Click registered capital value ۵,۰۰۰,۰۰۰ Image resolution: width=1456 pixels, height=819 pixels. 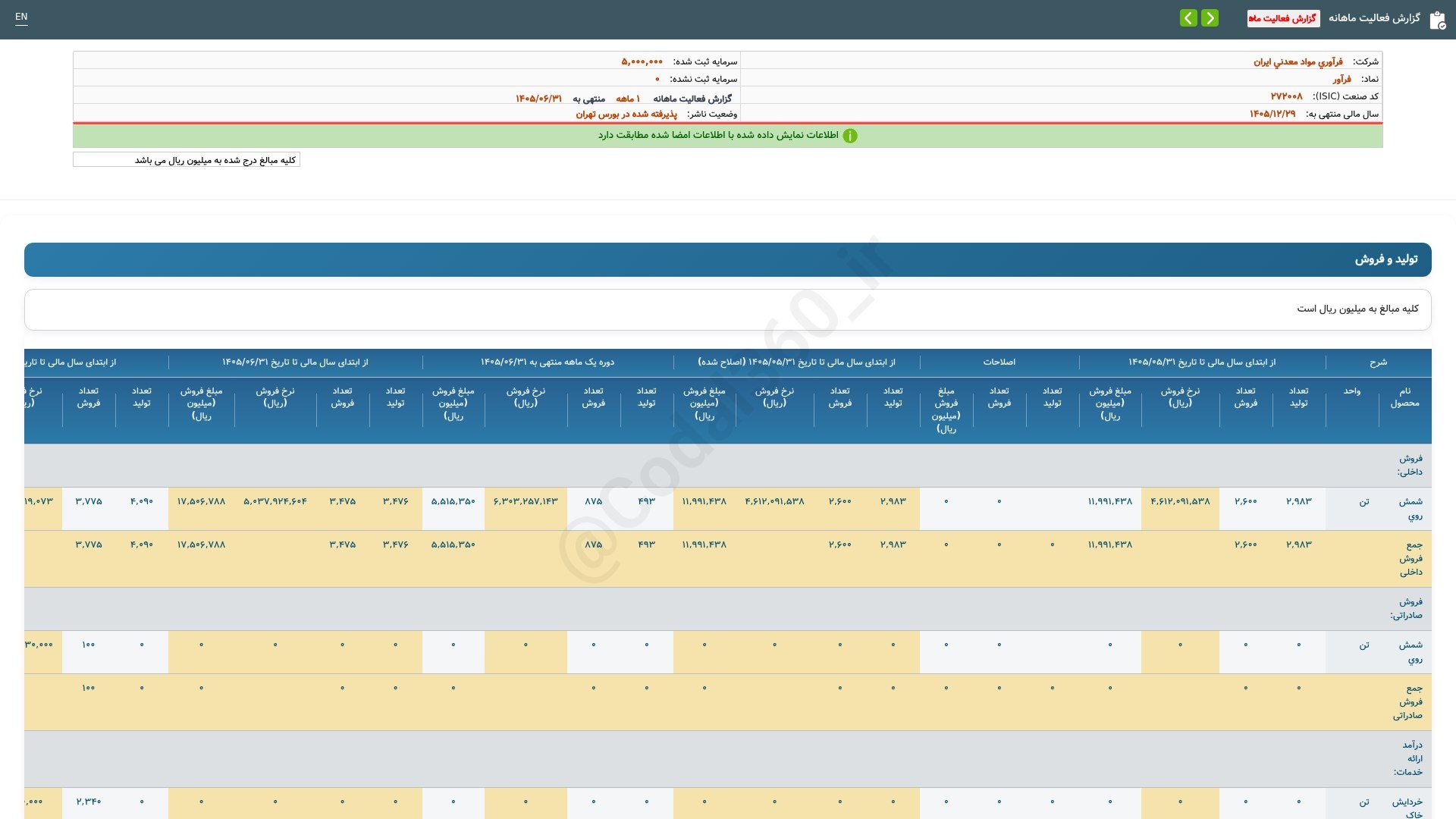coord(642,61)
